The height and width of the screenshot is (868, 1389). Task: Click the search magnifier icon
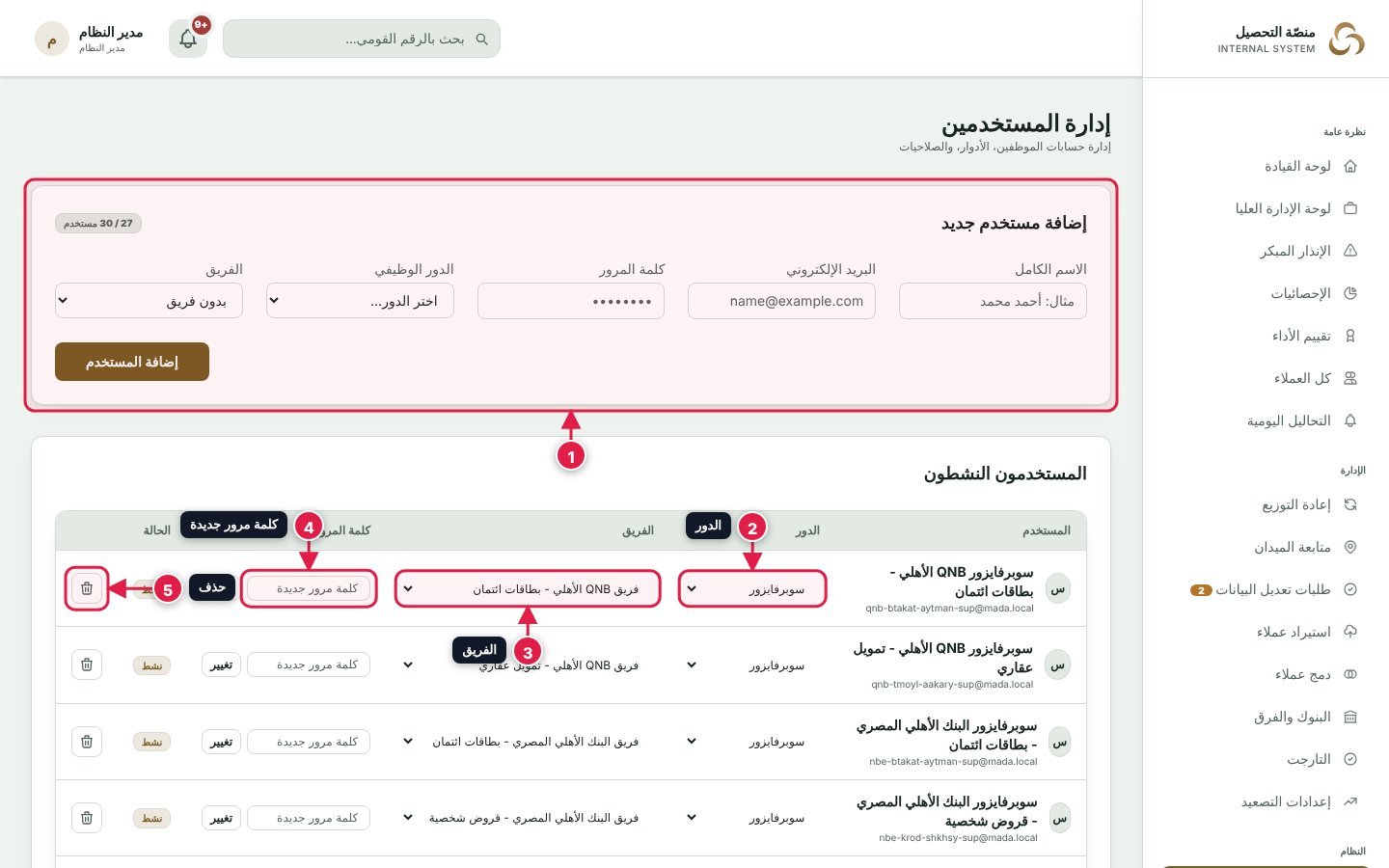pos(482,40)
